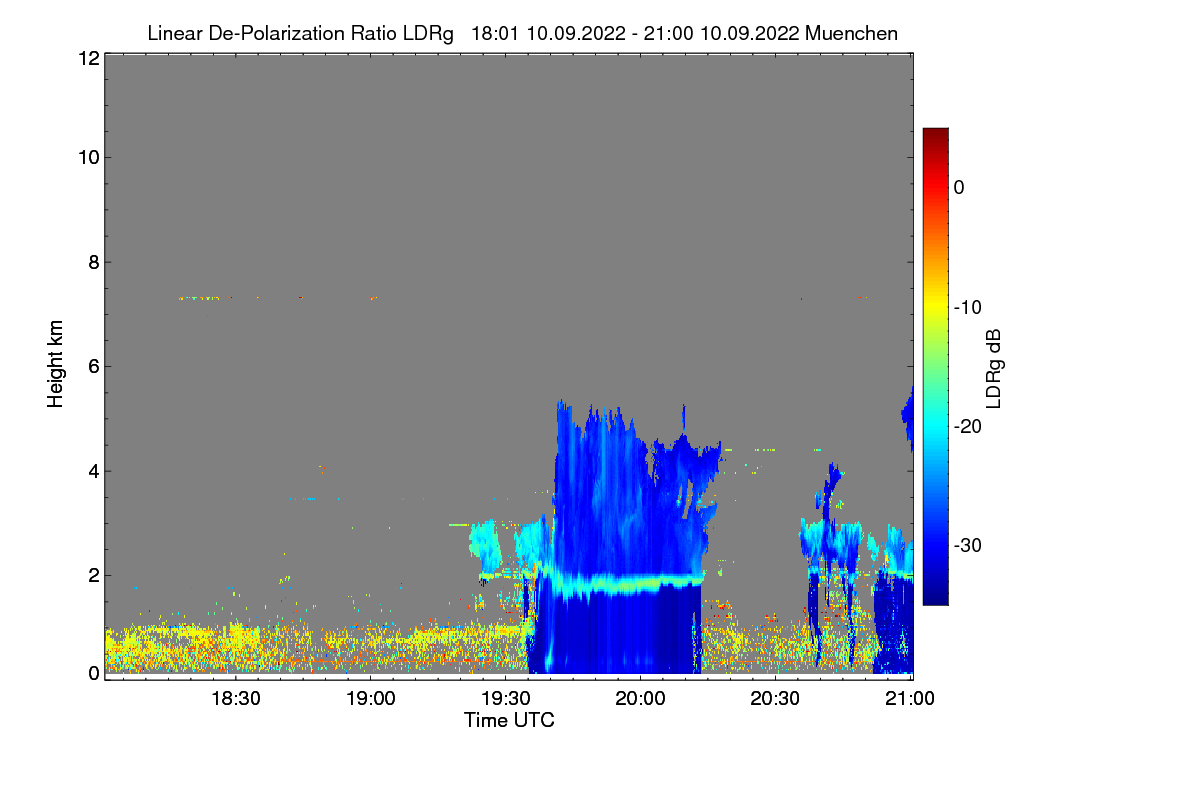The image size is (1200, 800).
Task: Click the 'LDRg dB' colorbar label
Action: (994, 367)
